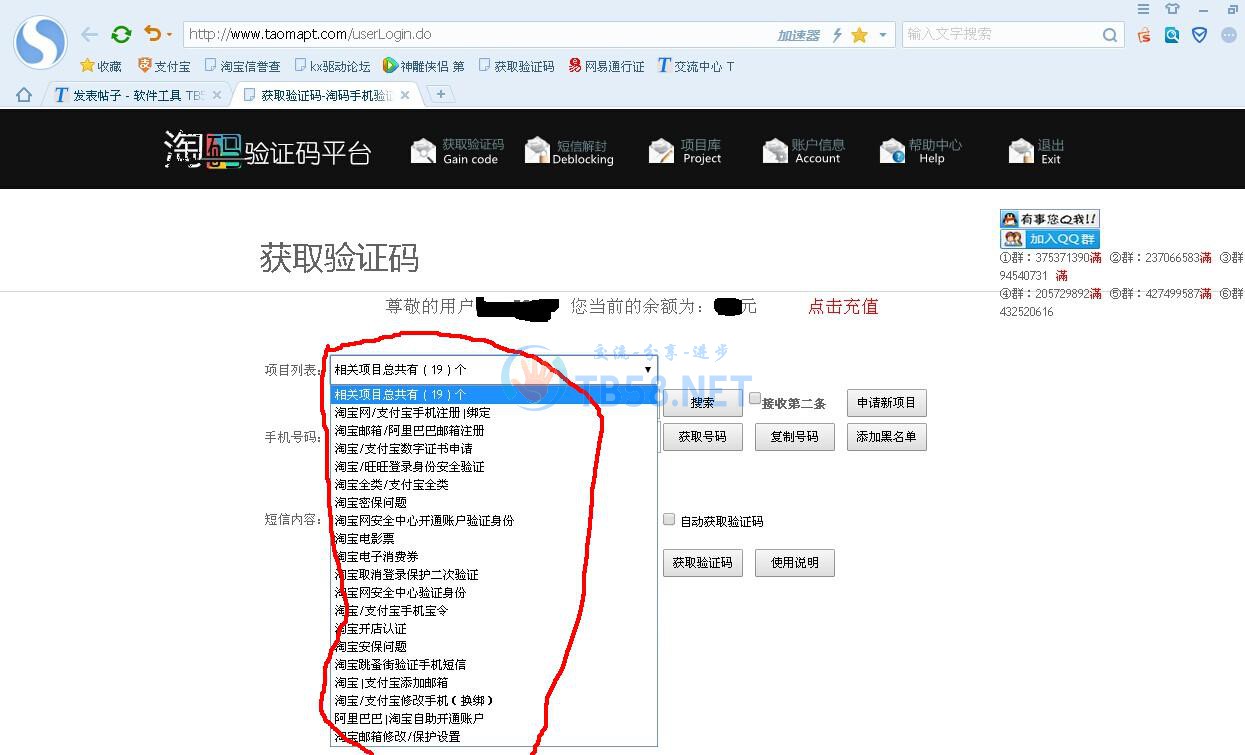
Task: Close the 发表帖子 tab
Action: pyautogui.click(x=217, y=95)
